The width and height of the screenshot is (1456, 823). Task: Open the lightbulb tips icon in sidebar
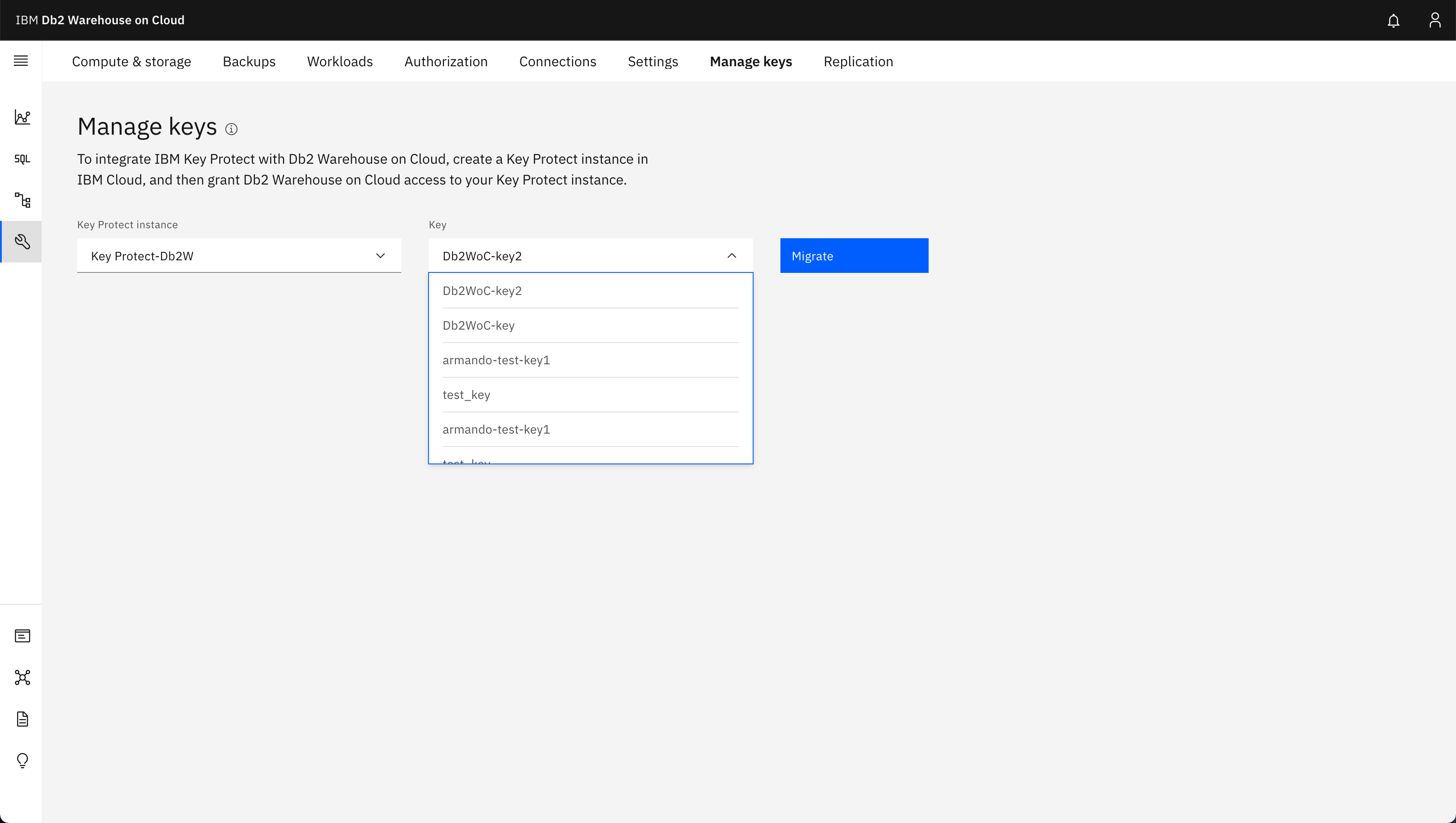pyautogui.click(x=22, y=760)
